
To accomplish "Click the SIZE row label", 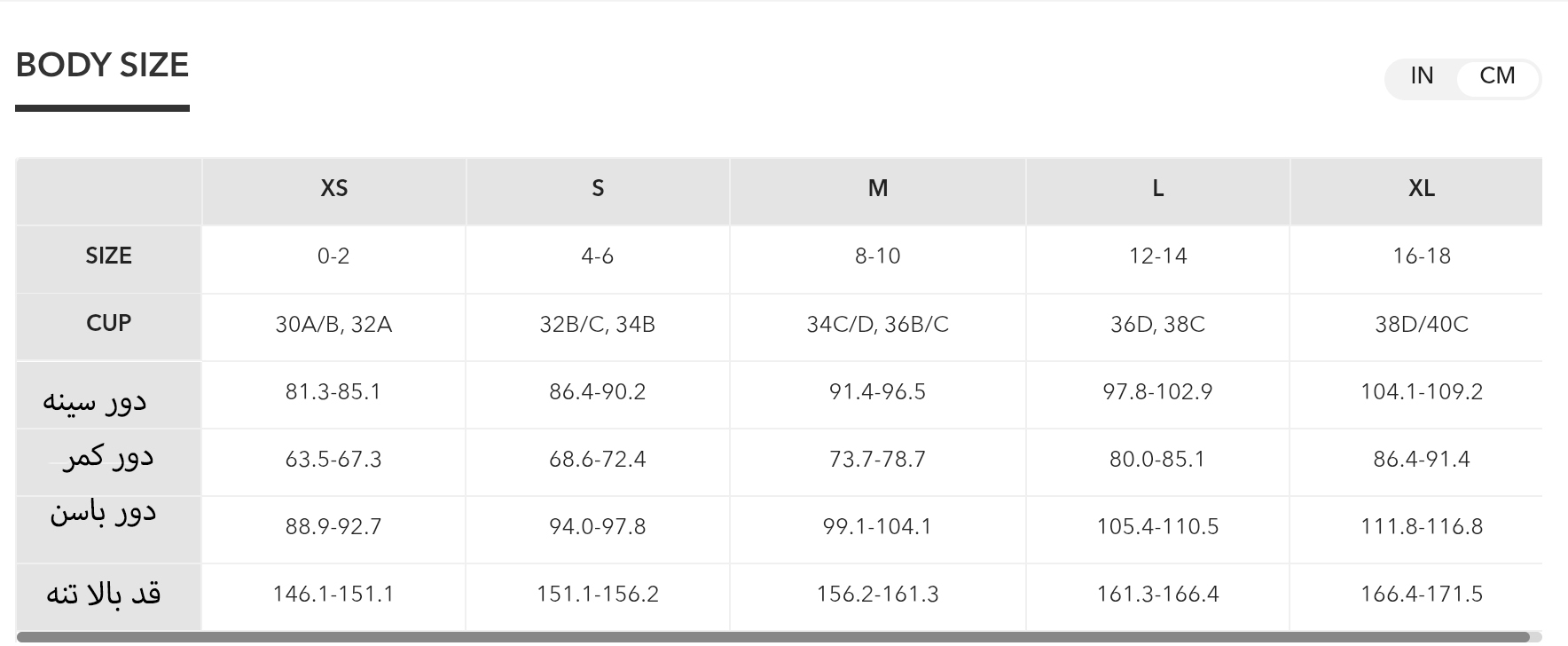I will click(x=108, y=256).
